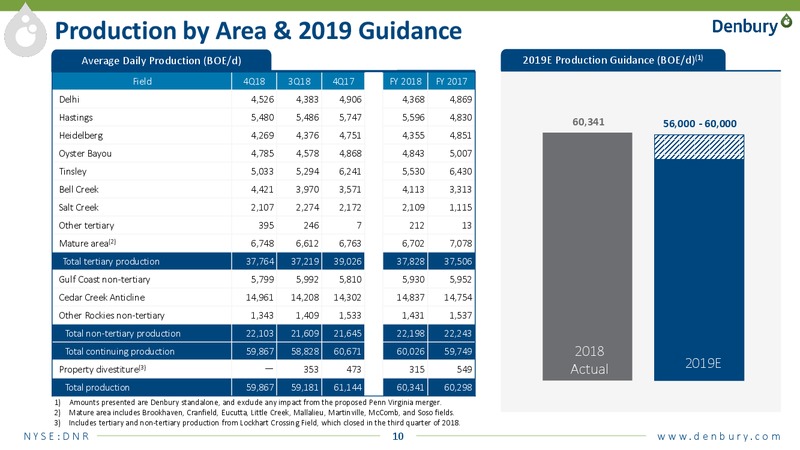Screen dimensions: 800x450
Task: Click the 'Total tertiary production' row label
Action: (111, 261)
